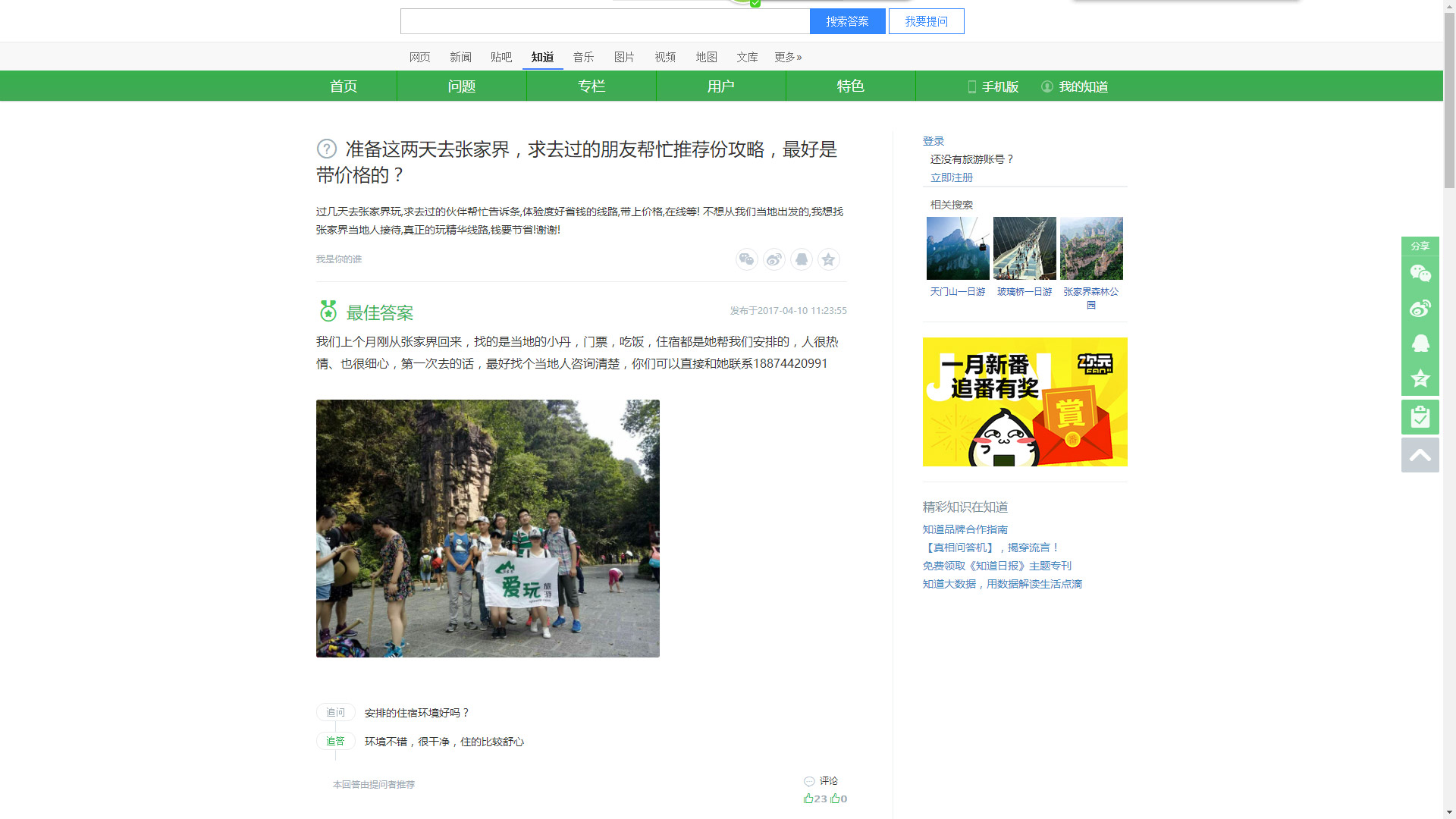Click the 登录 login link
The height and width of the screenshot is (819, 1456).
934,141
